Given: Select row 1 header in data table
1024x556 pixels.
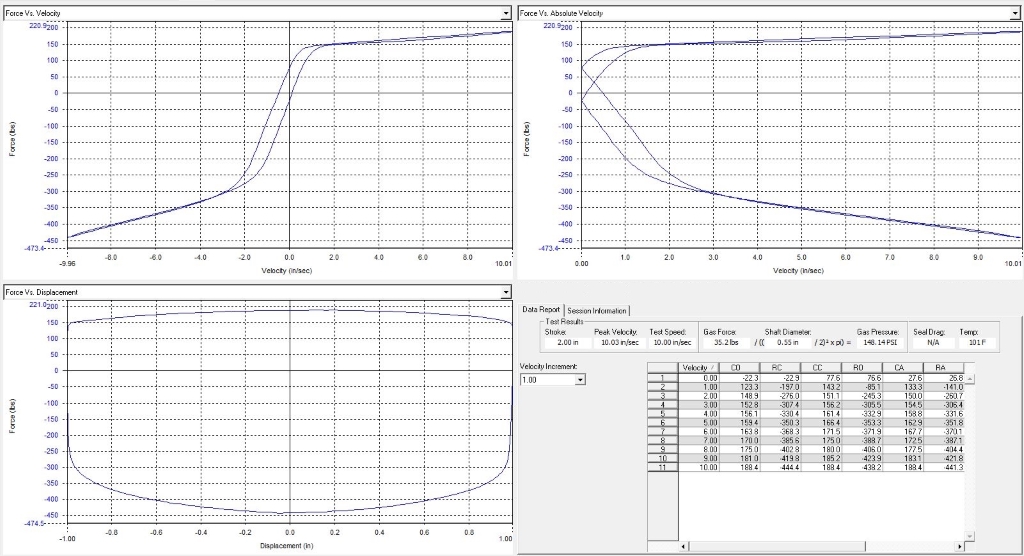Looking at the screenshot, I should pyautogui.click(x=662, y=377).
